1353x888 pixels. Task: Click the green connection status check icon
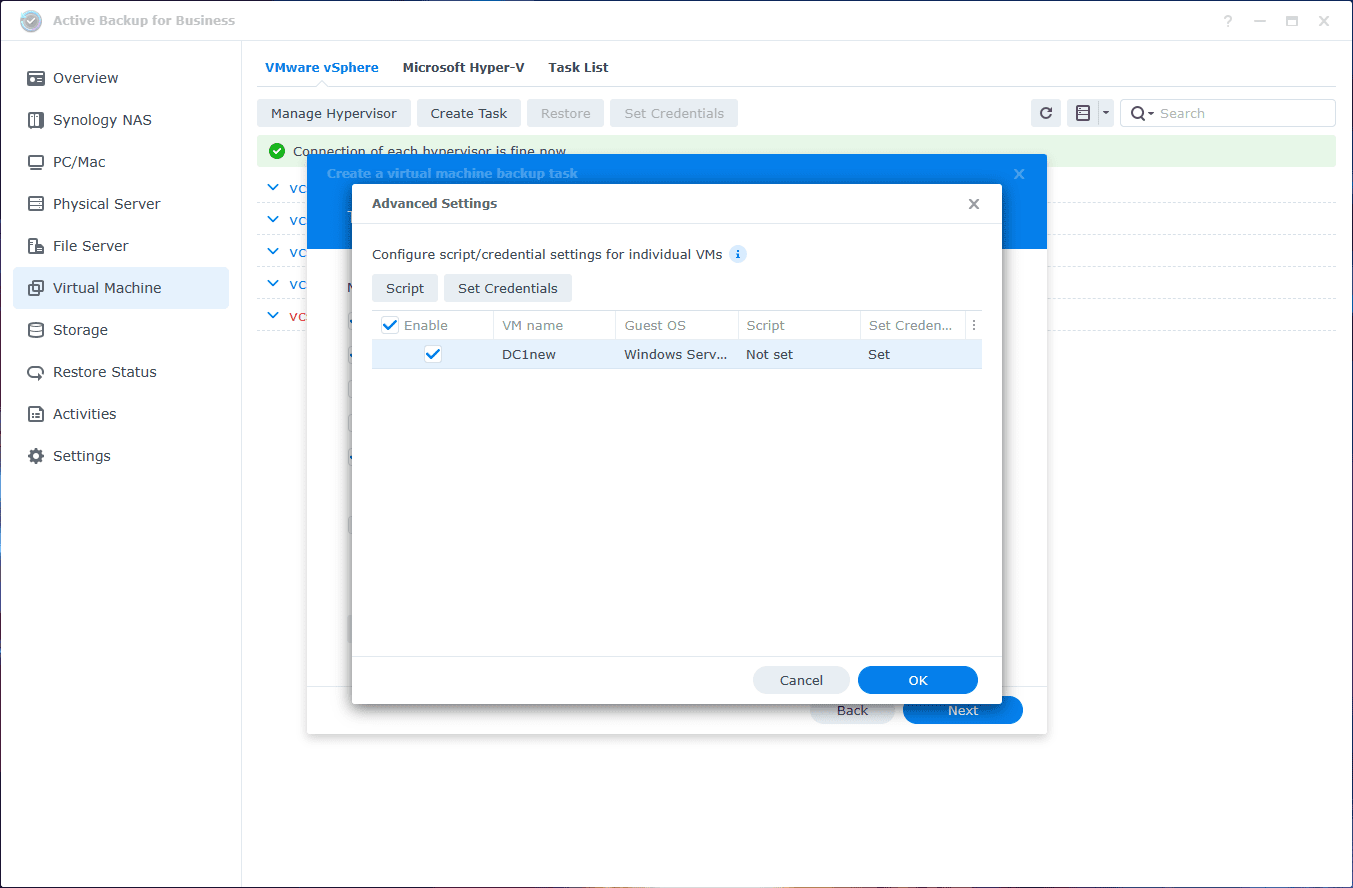coord(277,151)
